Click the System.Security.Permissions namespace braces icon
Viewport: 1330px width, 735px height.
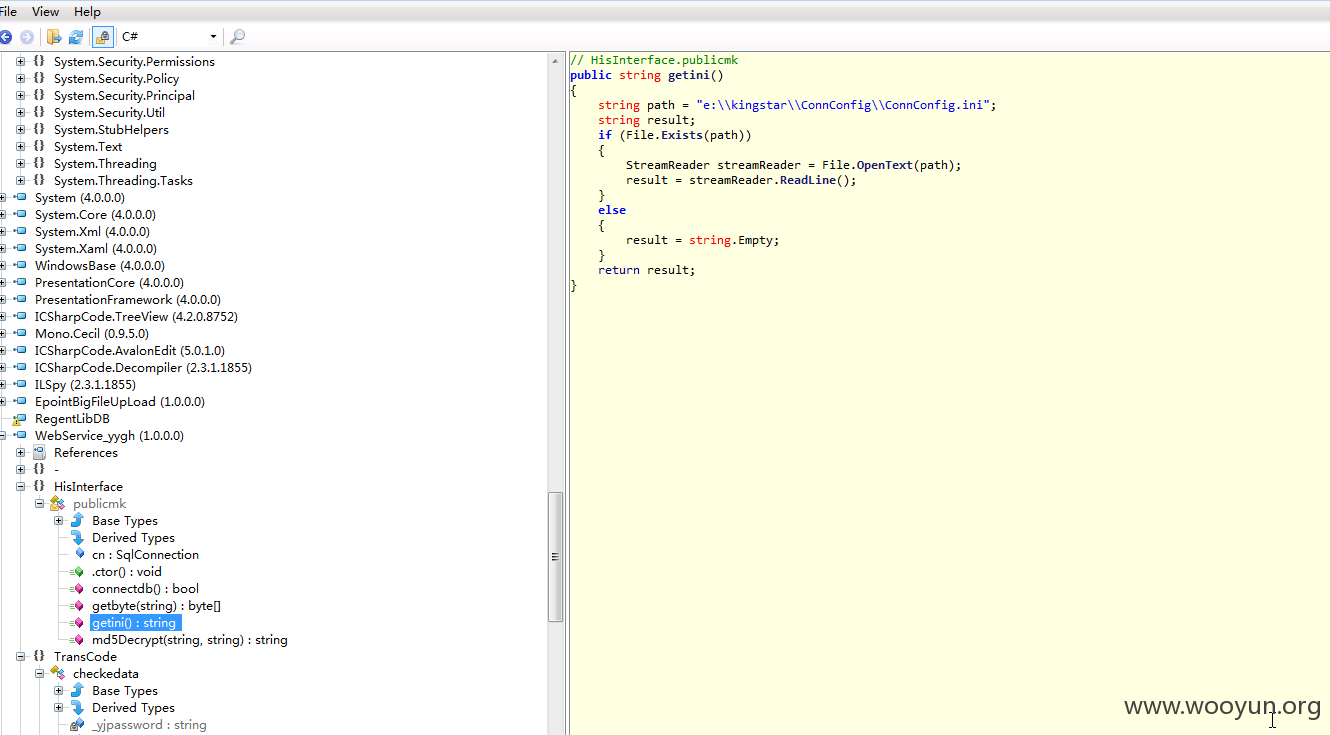[39, 61]
